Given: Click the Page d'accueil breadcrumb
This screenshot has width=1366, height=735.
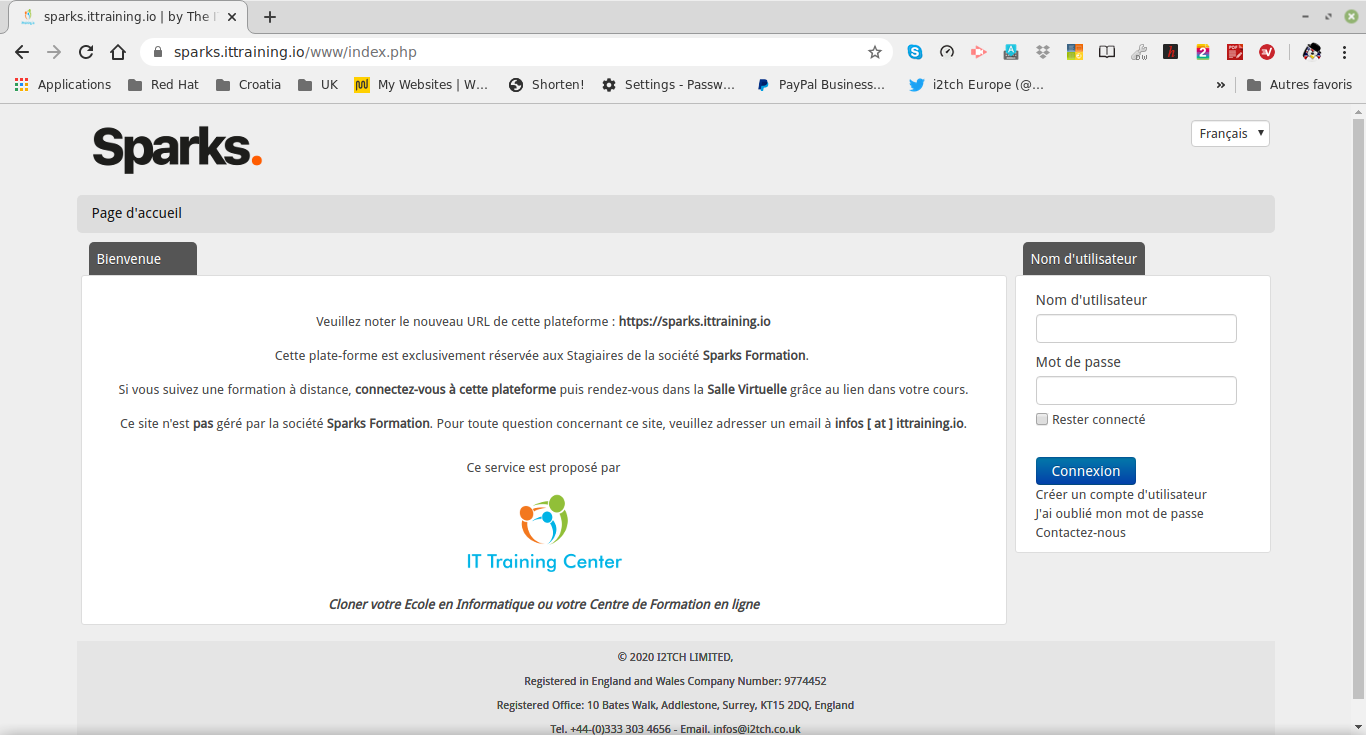Looking at the screenshot, I should tap(137, 213).
